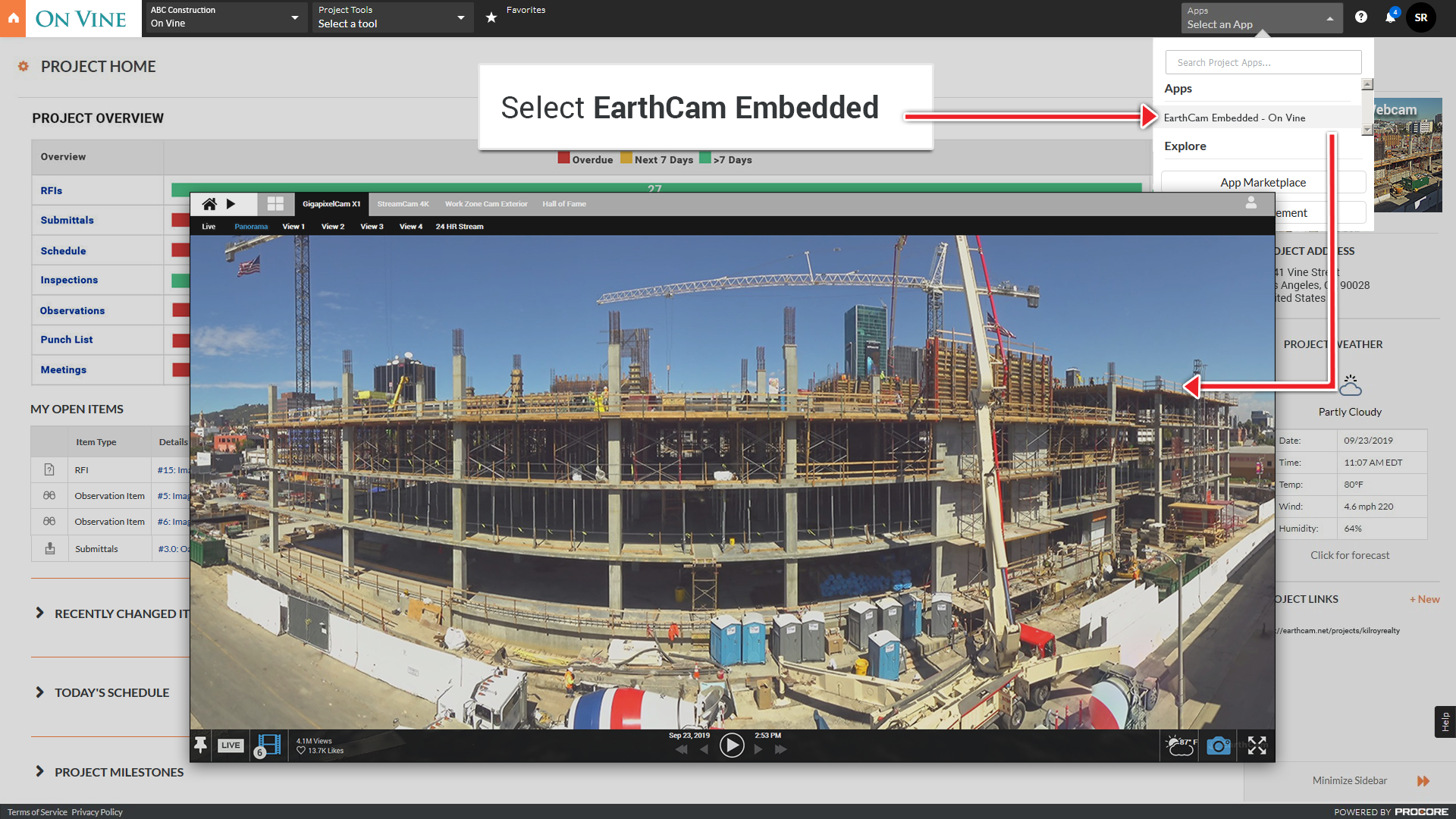
Task: Select EarthCam Embedded - On Vine app
Action: [x=1234, y=118]
